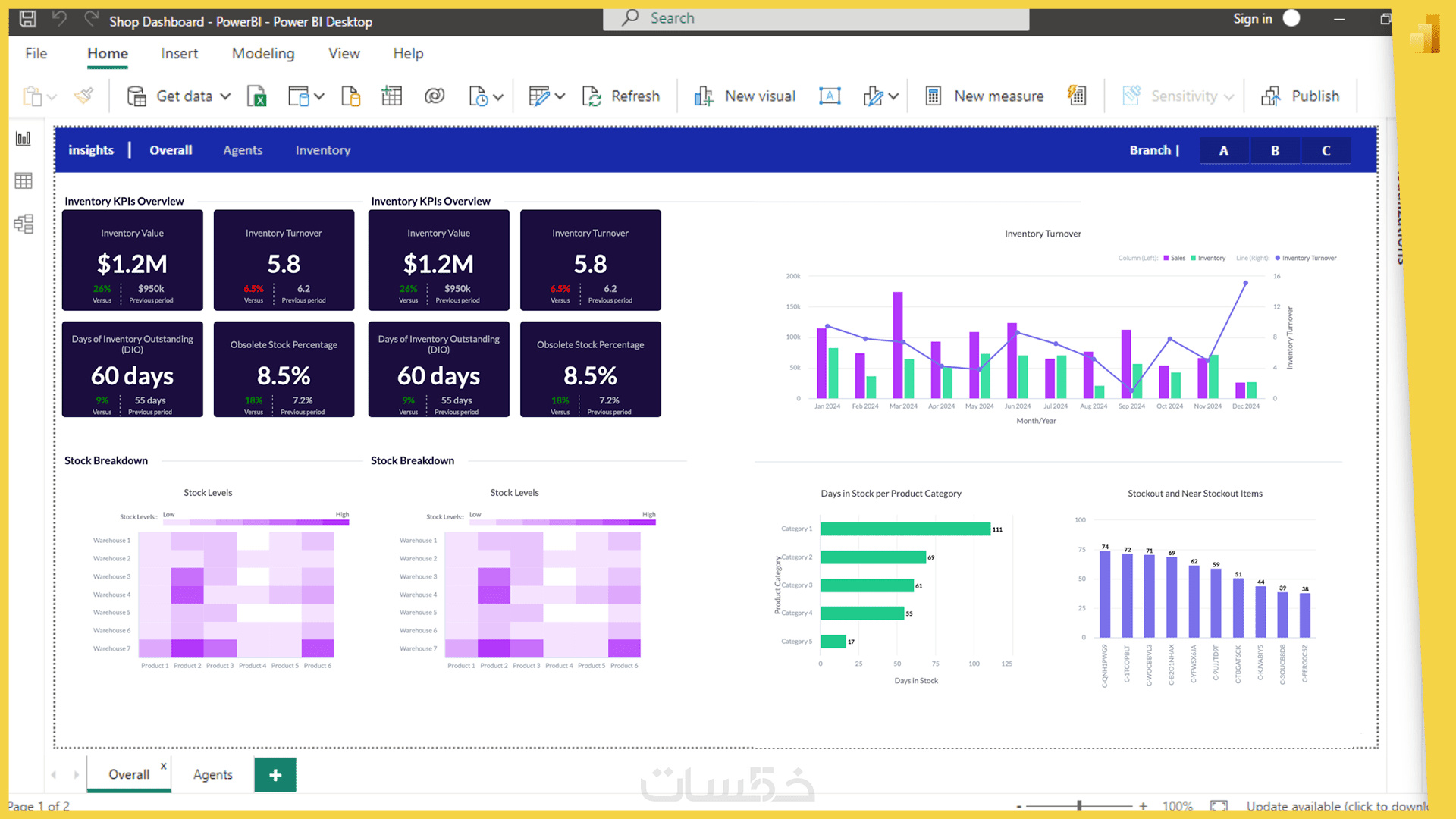The width and height of the screenshot is (1456, 819).
Task: Select the Format painter brush icon
Action: (83, 96)
